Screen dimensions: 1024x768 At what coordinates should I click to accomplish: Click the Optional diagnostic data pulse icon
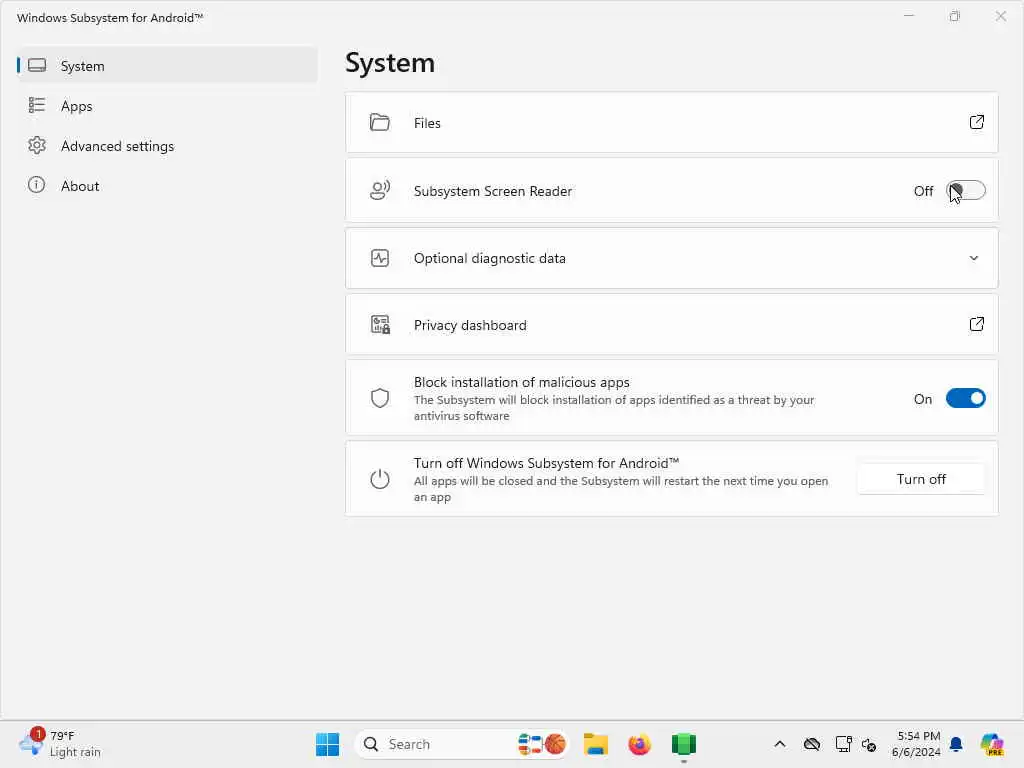pyautogui.click(x=379, y=258)
